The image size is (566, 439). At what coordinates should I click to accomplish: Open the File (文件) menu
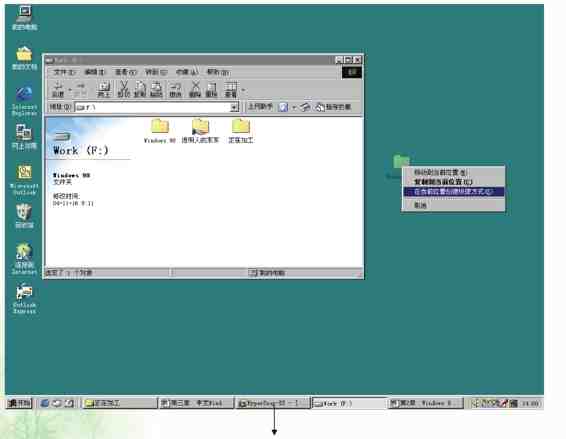[64, 72]
